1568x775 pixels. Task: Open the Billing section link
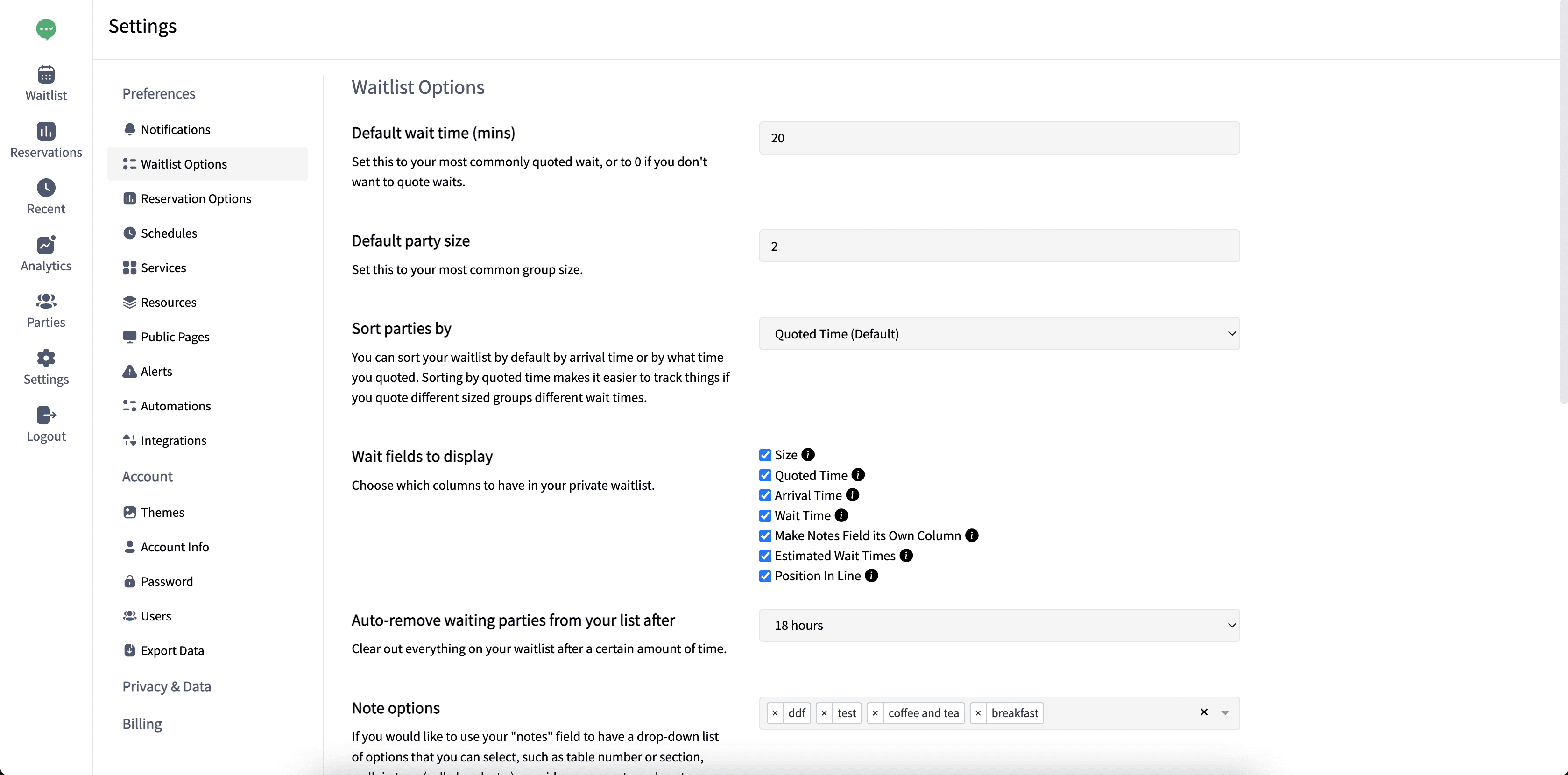pyautogui.click(x=142, y=724)
